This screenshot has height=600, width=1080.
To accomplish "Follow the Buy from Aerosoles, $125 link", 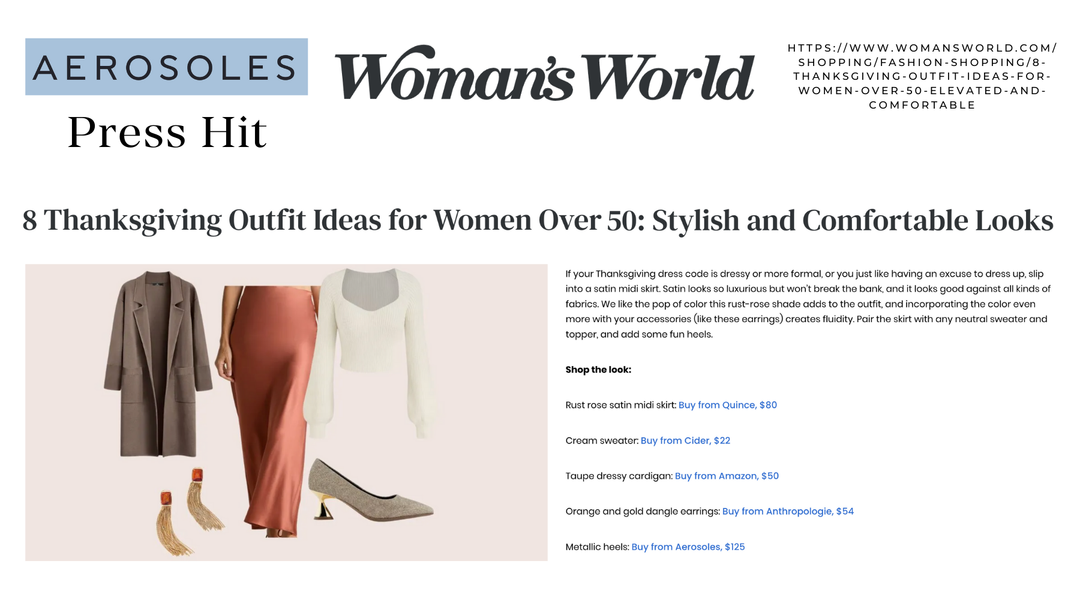I will coord(688,547).
